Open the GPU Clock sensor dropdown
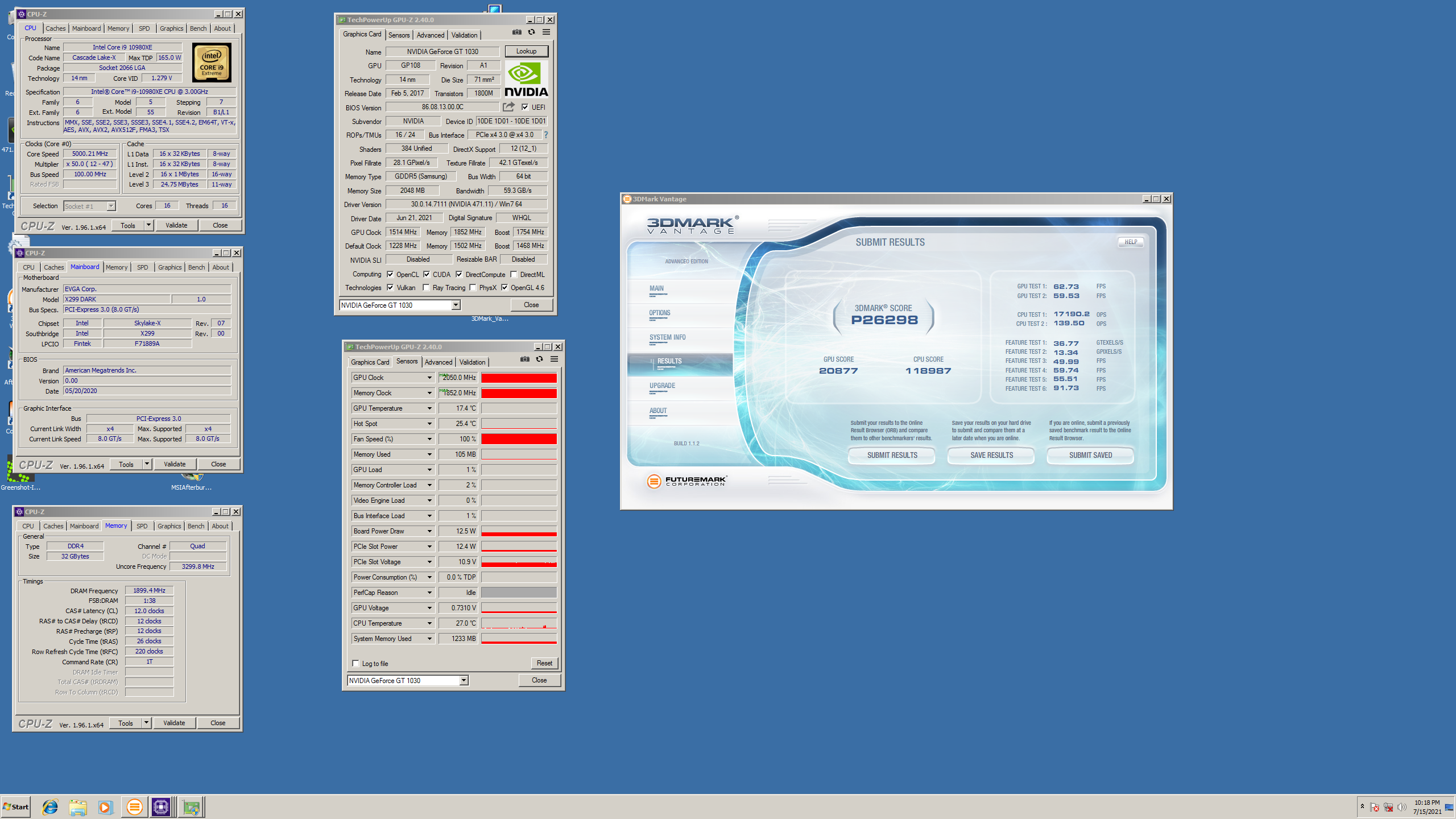 tap(429, 378)
